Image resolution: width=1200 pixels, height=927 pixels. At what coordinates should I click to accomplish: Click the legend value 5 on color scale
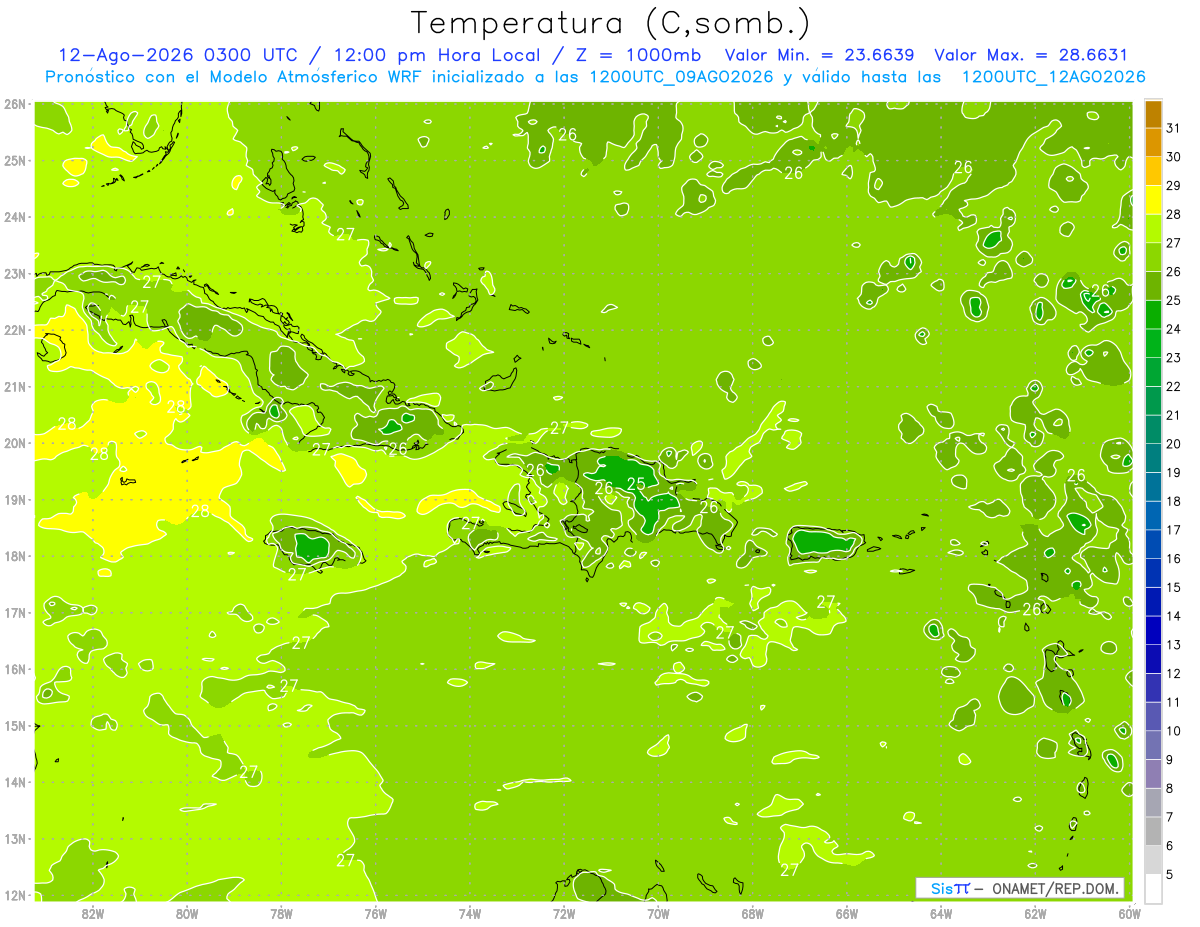tap(1170, 874)
